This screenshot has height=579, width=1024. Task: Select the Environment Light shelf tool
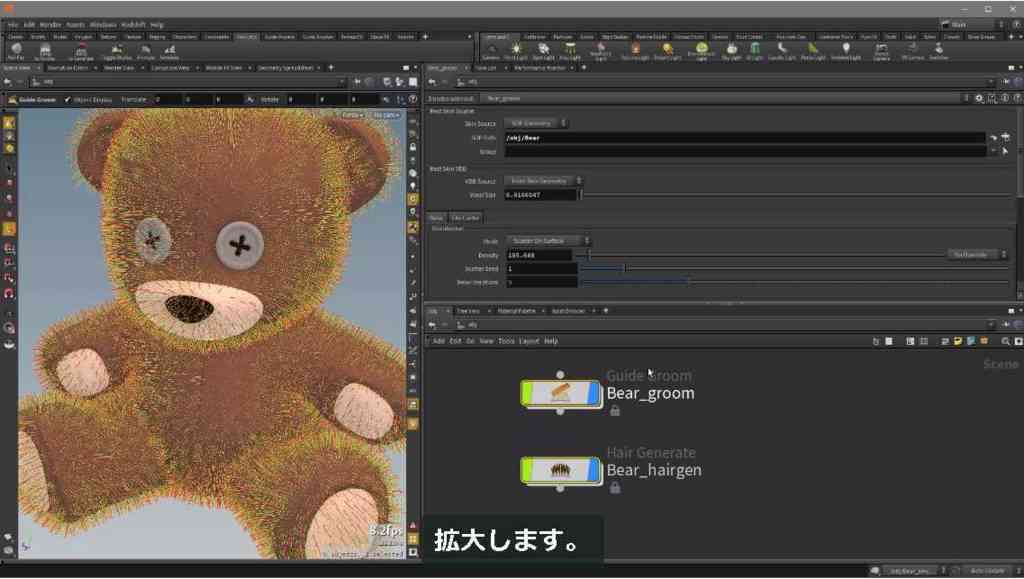point(701,51)
